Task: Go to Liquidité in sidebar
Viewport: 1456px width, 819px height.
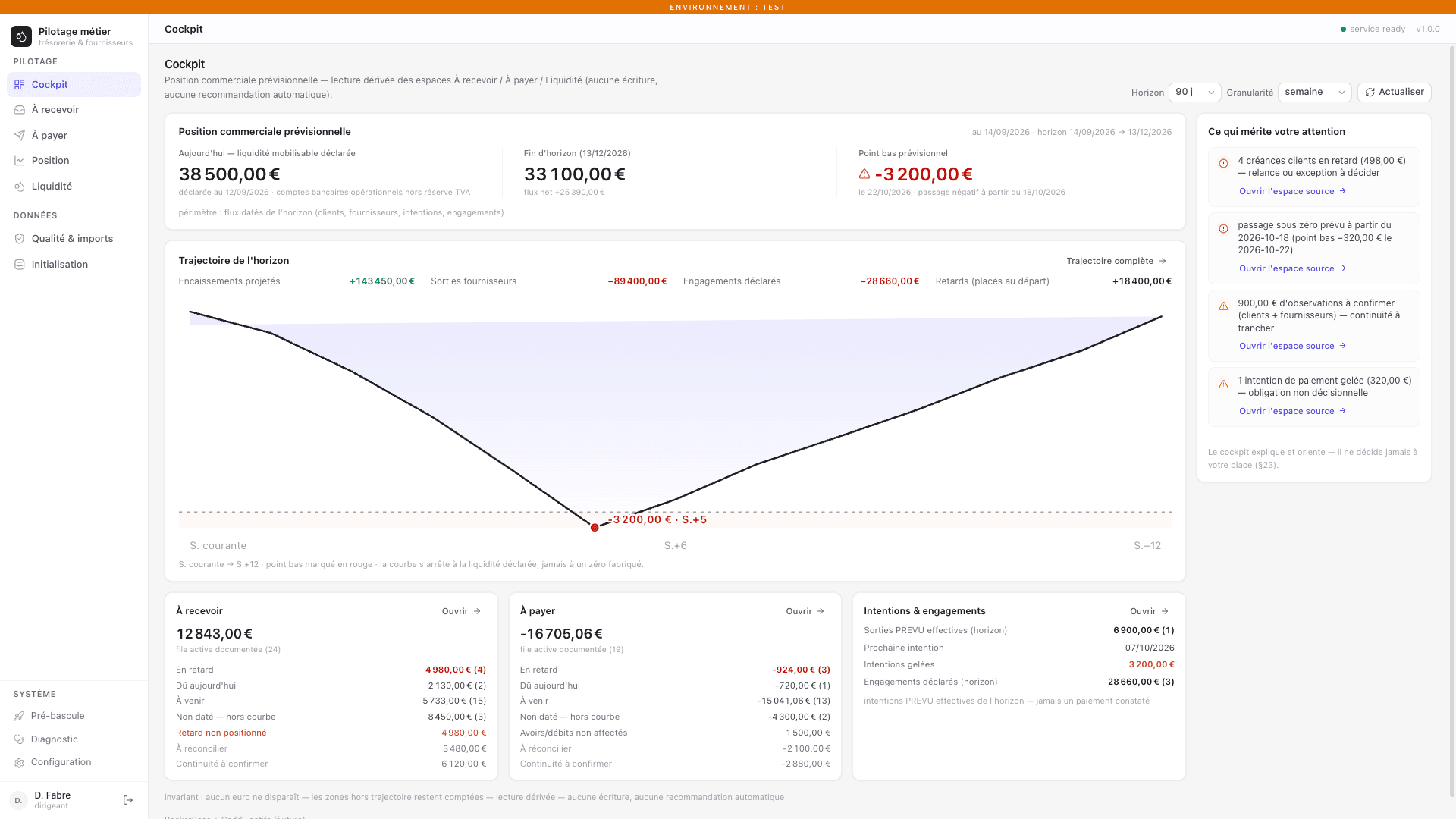Action: [x=74, y=187]
